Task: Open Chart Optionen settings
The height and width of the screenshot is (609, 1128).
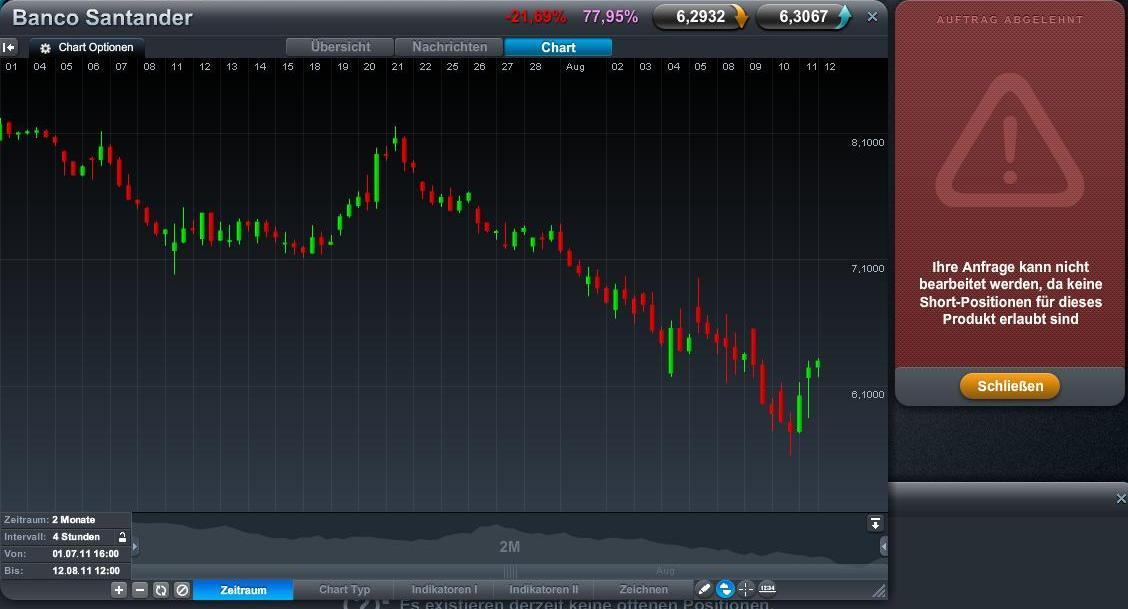Action: (x=87, y=47)
